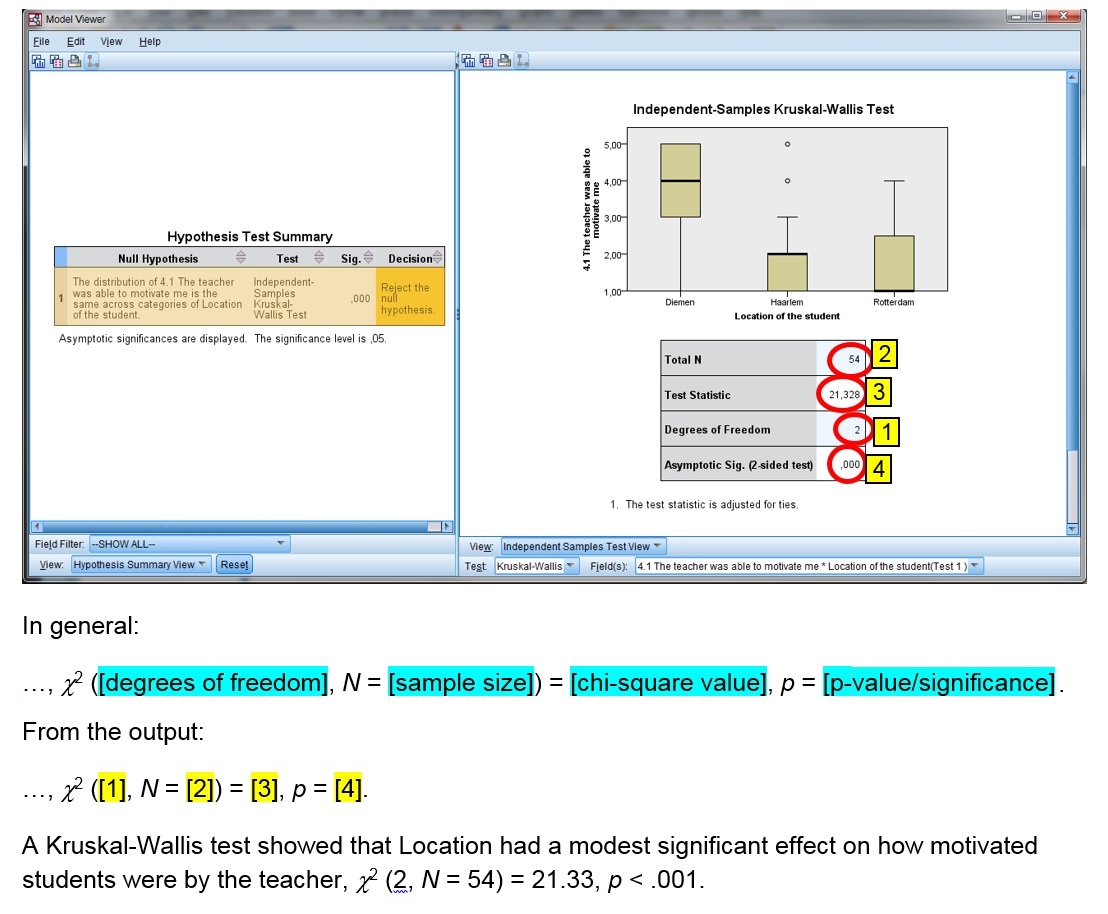
Task: Click the second right-pane toolbar icon with red grid
Action: 487,61
